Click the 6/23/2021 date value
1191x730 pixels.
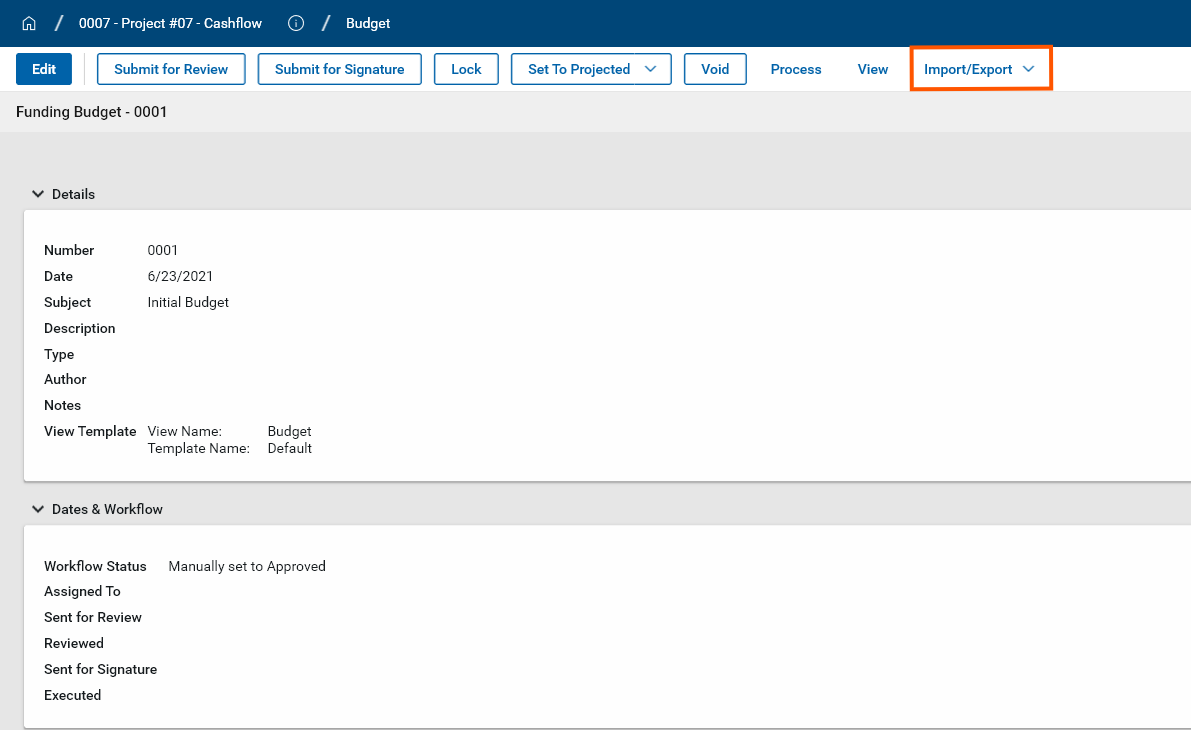180,276
